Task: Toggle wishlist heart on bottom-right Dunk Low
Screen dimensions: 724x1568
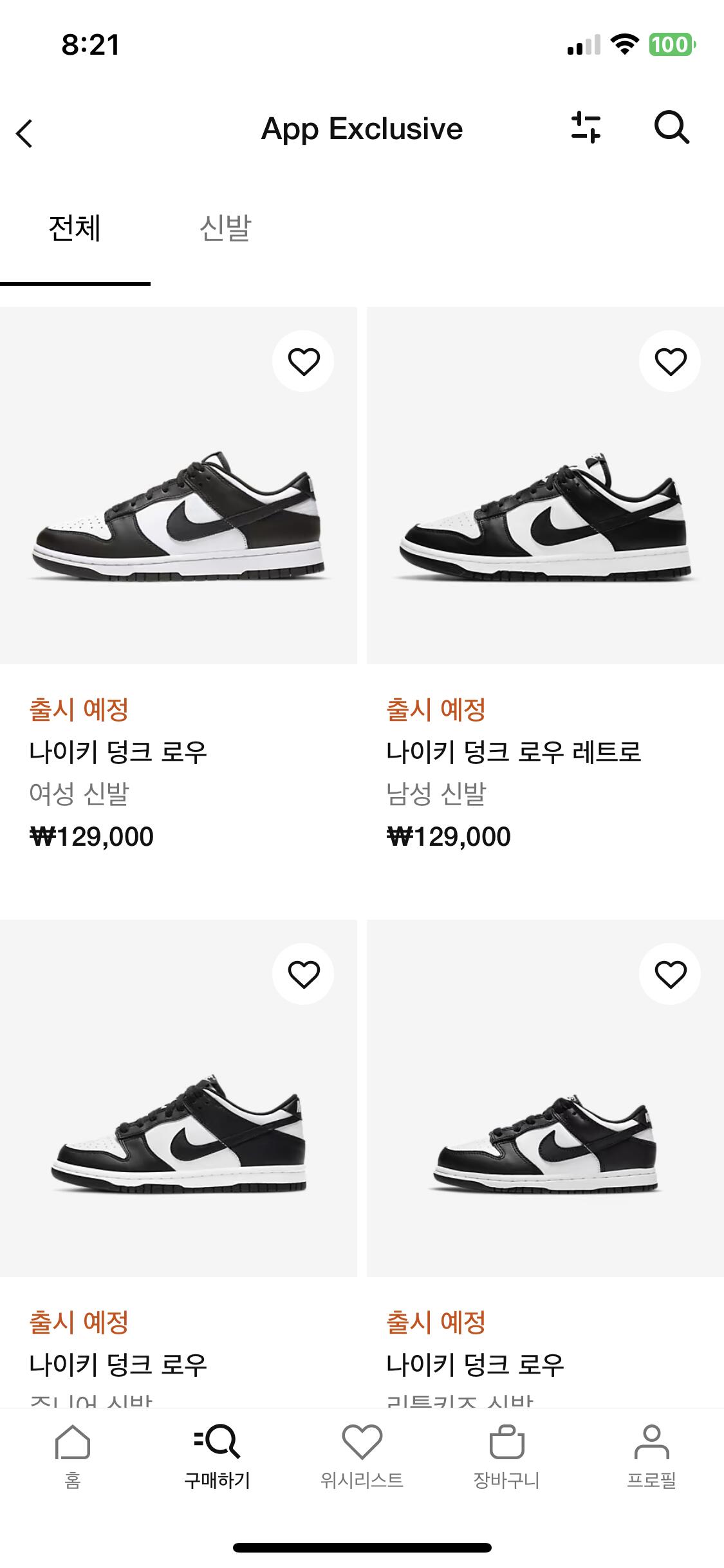Action: tap(670, 974)
